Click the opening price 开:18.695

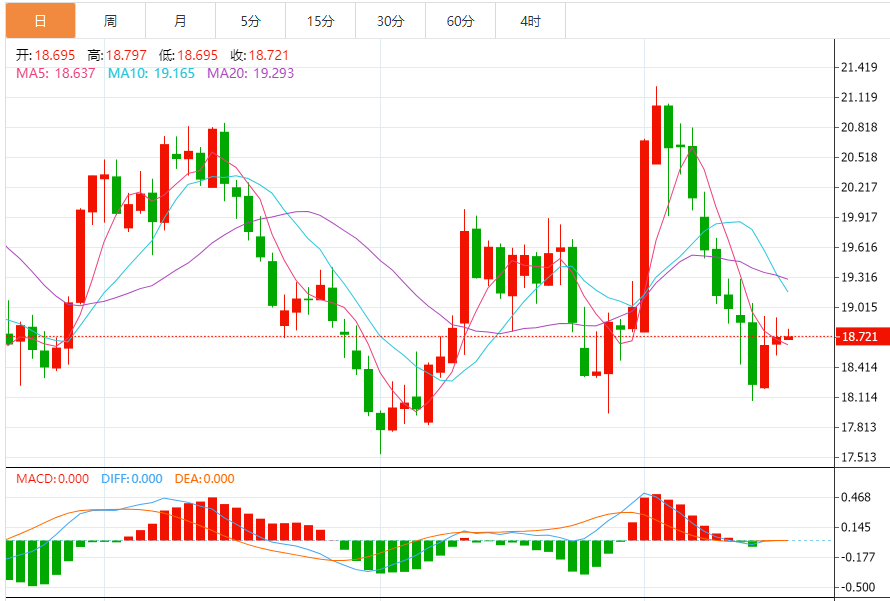[x=45, y=55]
